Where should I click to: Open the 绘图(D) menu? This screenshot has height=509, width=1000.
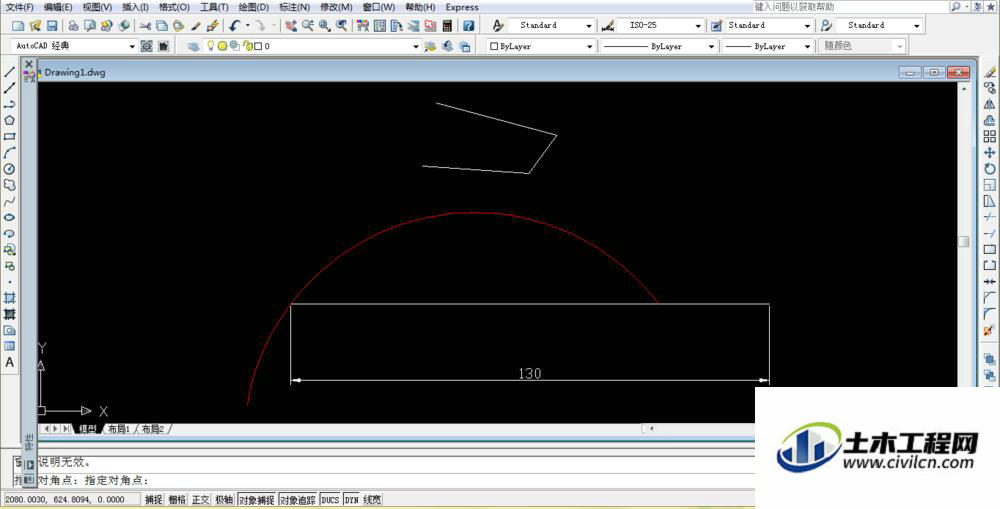click(253, 7)
